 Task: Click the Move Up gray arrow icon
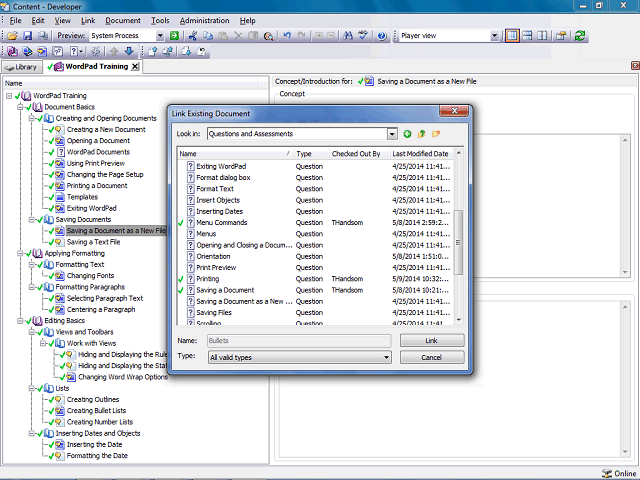click(114, 51)
